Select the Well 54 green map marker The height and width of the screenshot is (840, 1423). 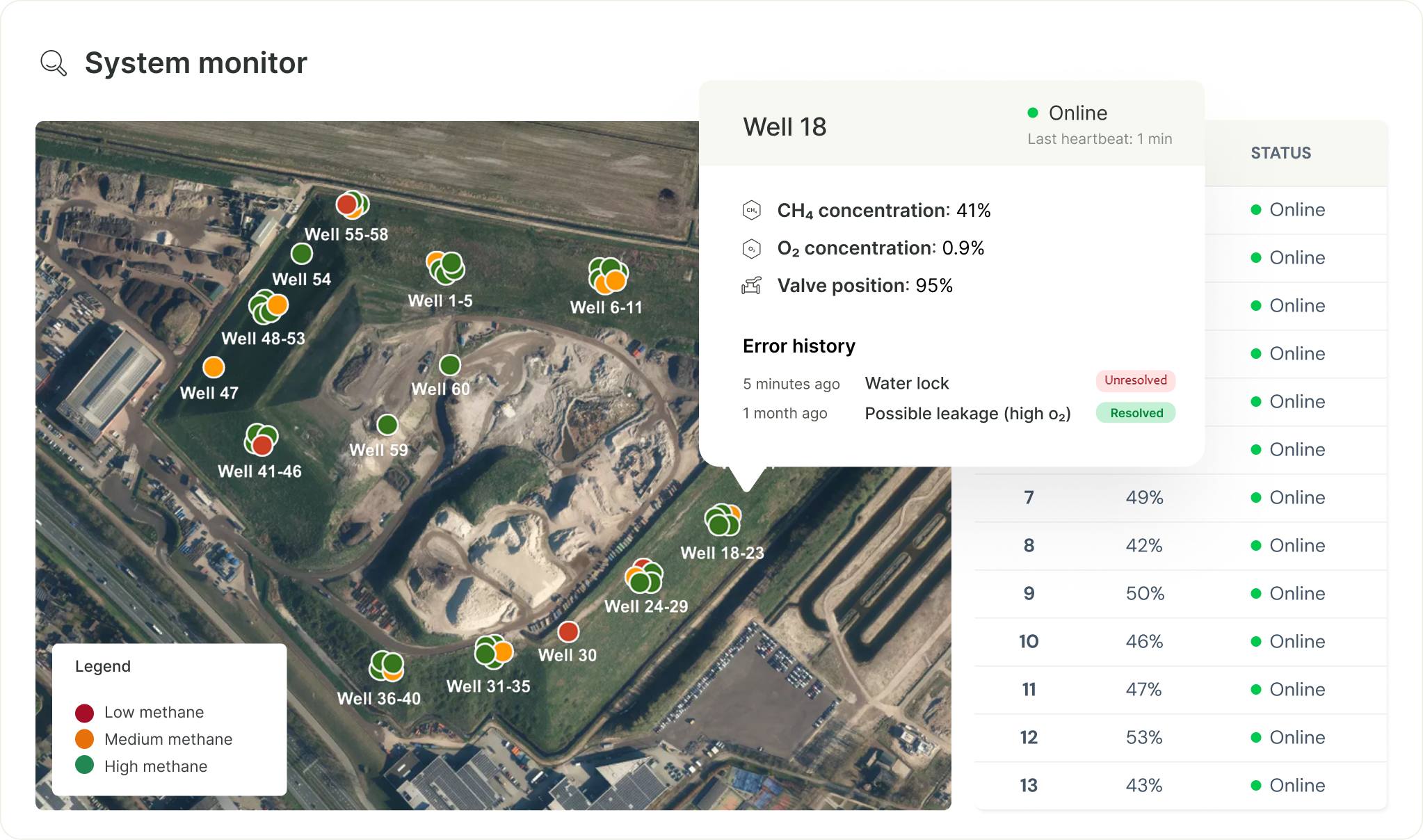click(x=302, y=254)
